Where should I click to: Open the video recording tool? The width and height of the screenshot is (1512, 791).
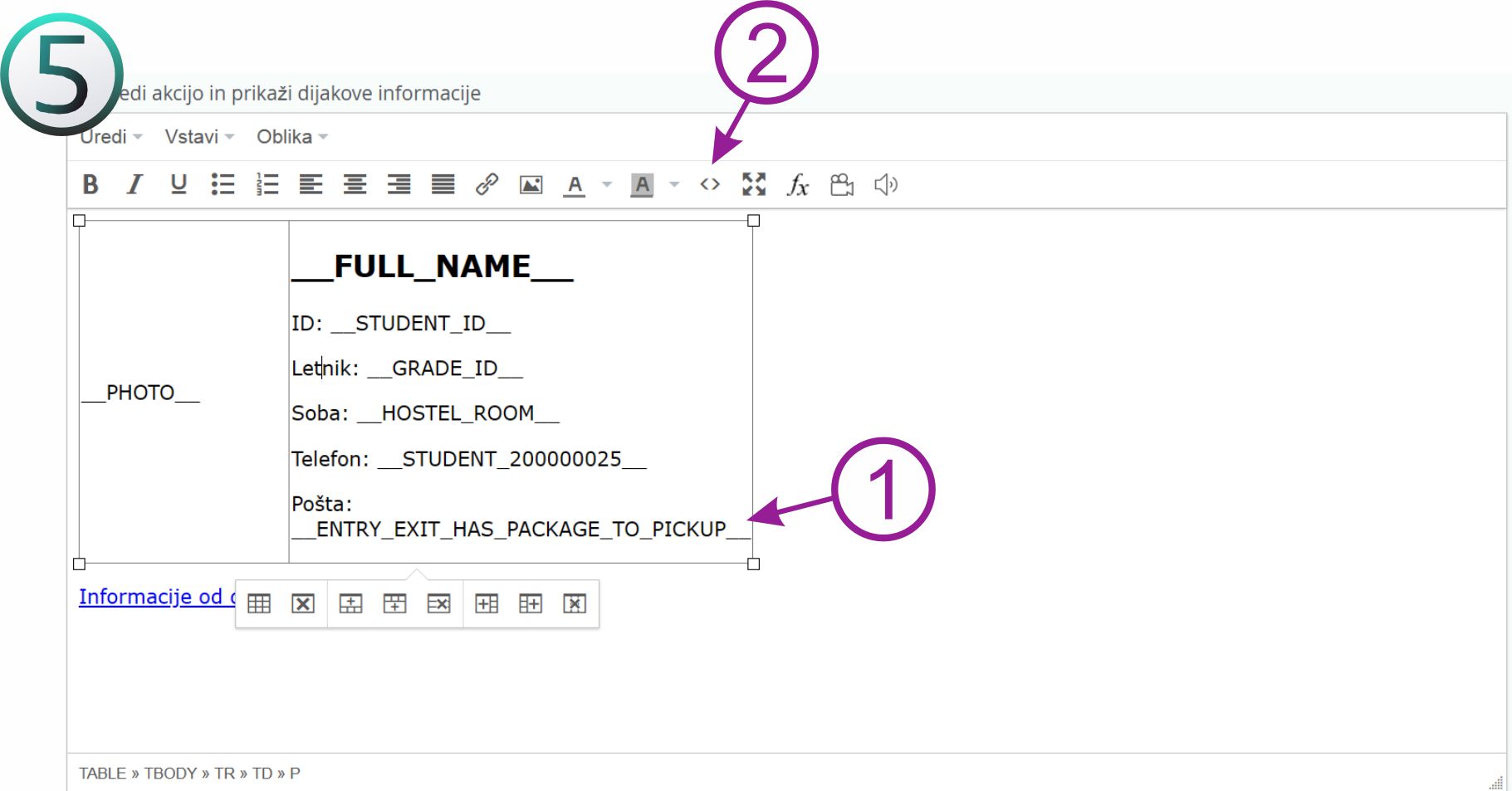841,184
